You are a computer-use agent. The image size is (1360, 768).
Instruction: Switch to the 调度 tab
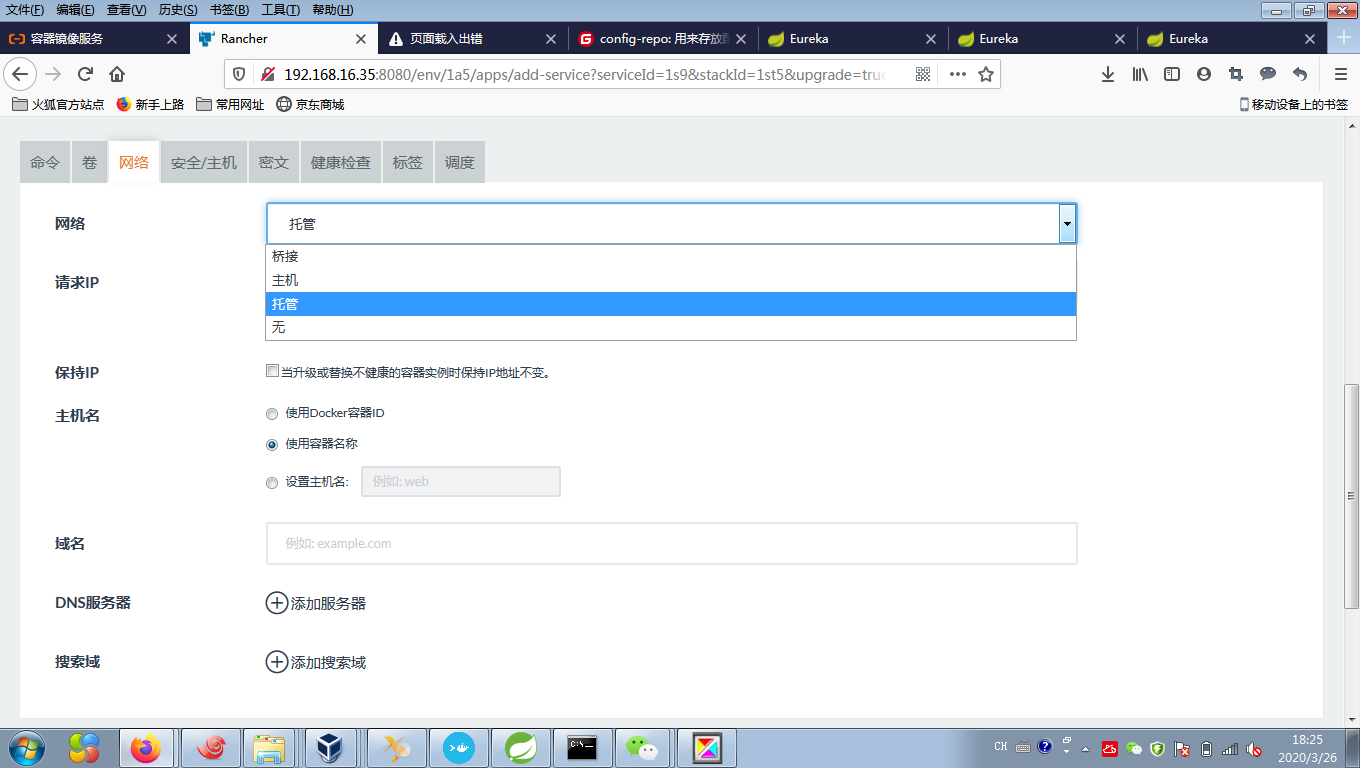(460, 162)
